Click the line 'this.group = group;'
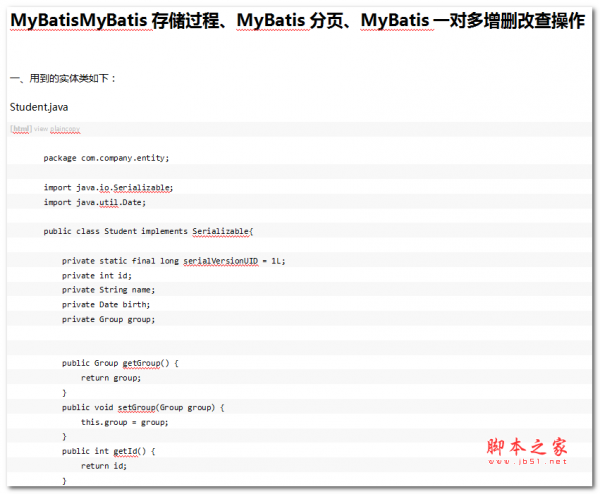 coord(125,422)
